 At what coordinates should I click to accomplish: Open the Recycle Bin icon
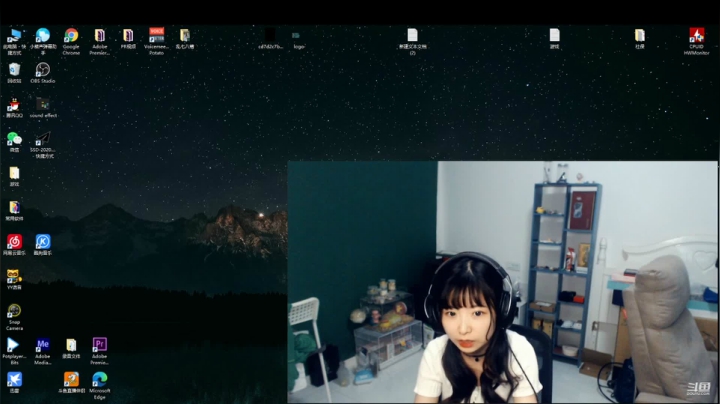(14, 69)
